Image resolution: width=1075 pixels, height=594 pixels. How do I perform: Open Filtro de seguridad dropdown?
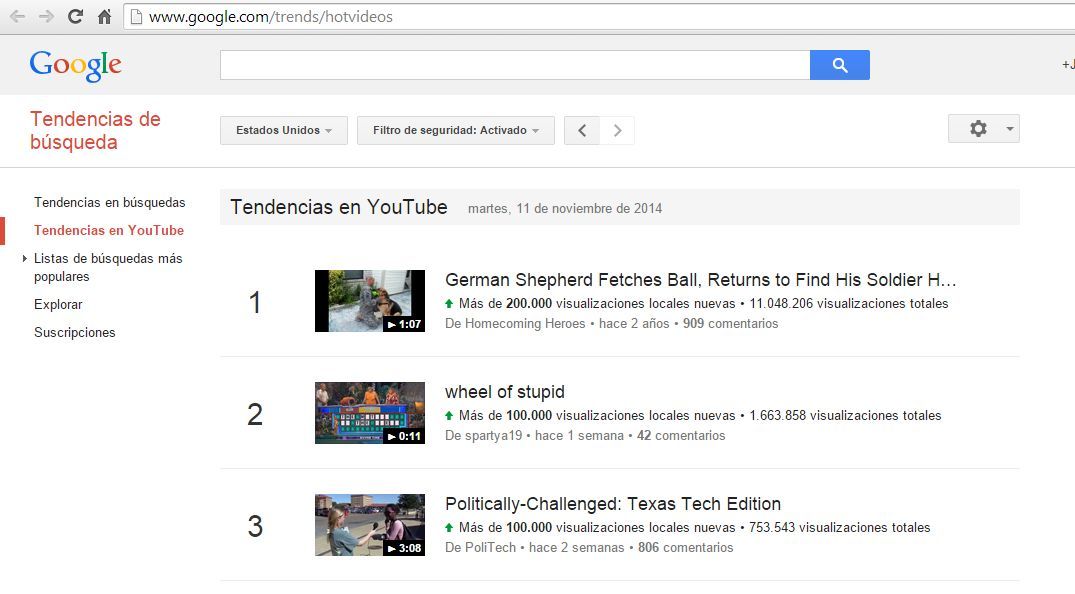click(x=456, y=130)
